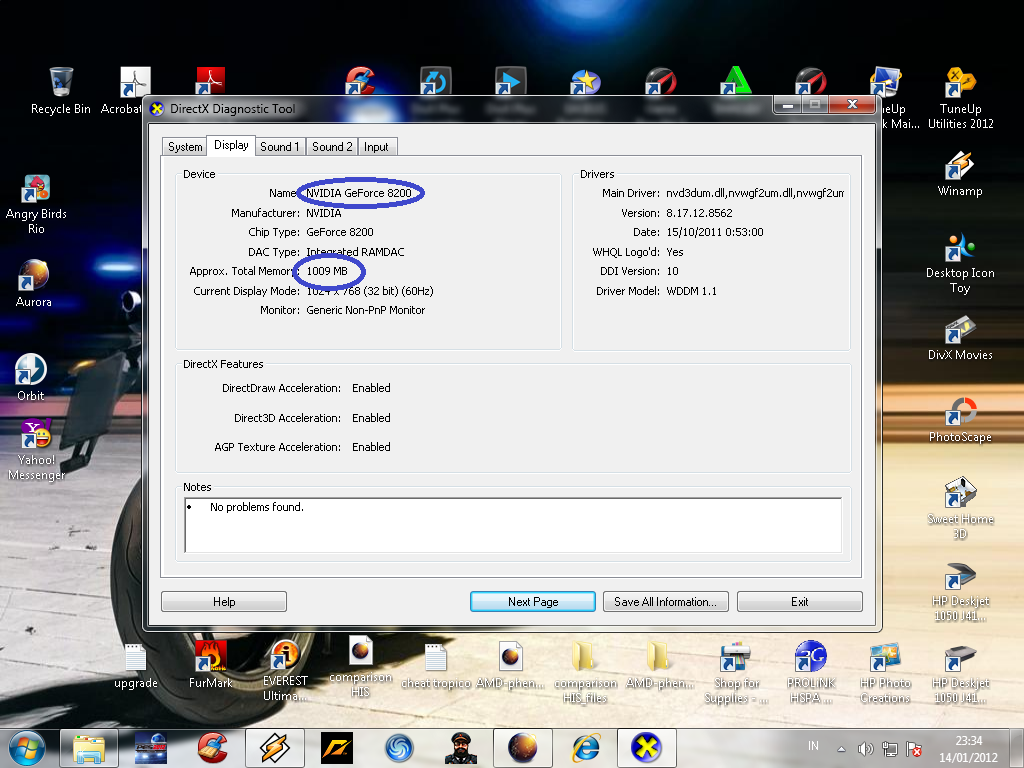The image size is (1024, 768).
Task: Select the Orbit desktop shortcut
Action: 31,377
